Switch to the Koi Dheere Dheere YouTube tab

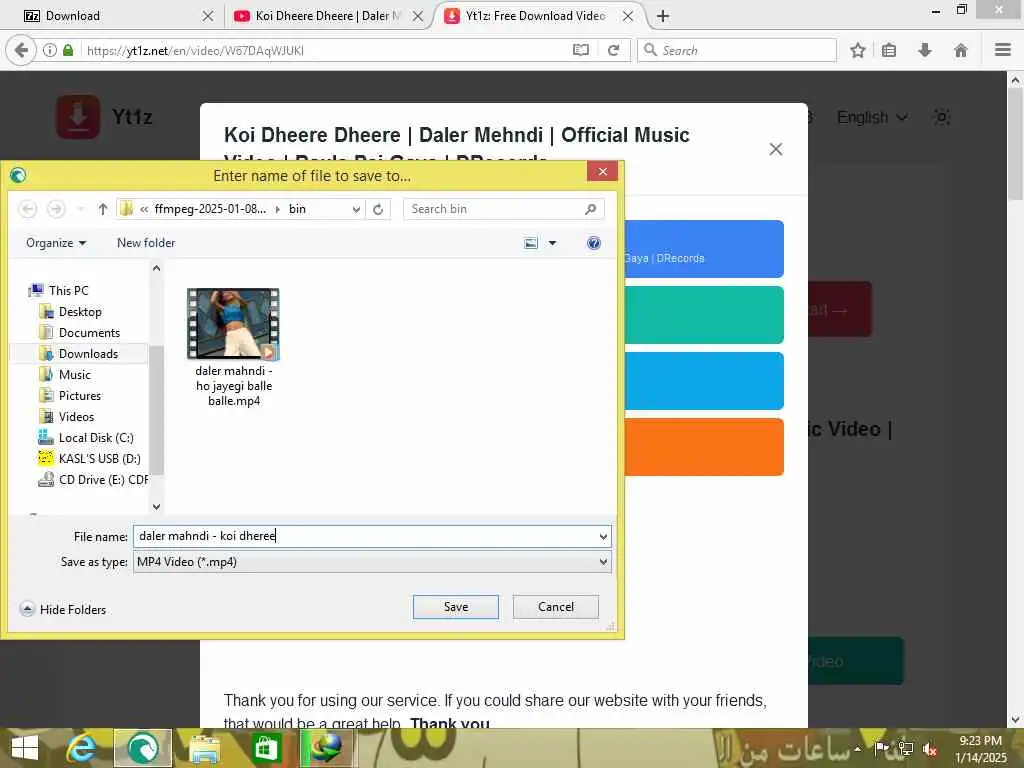click(328, 16)
